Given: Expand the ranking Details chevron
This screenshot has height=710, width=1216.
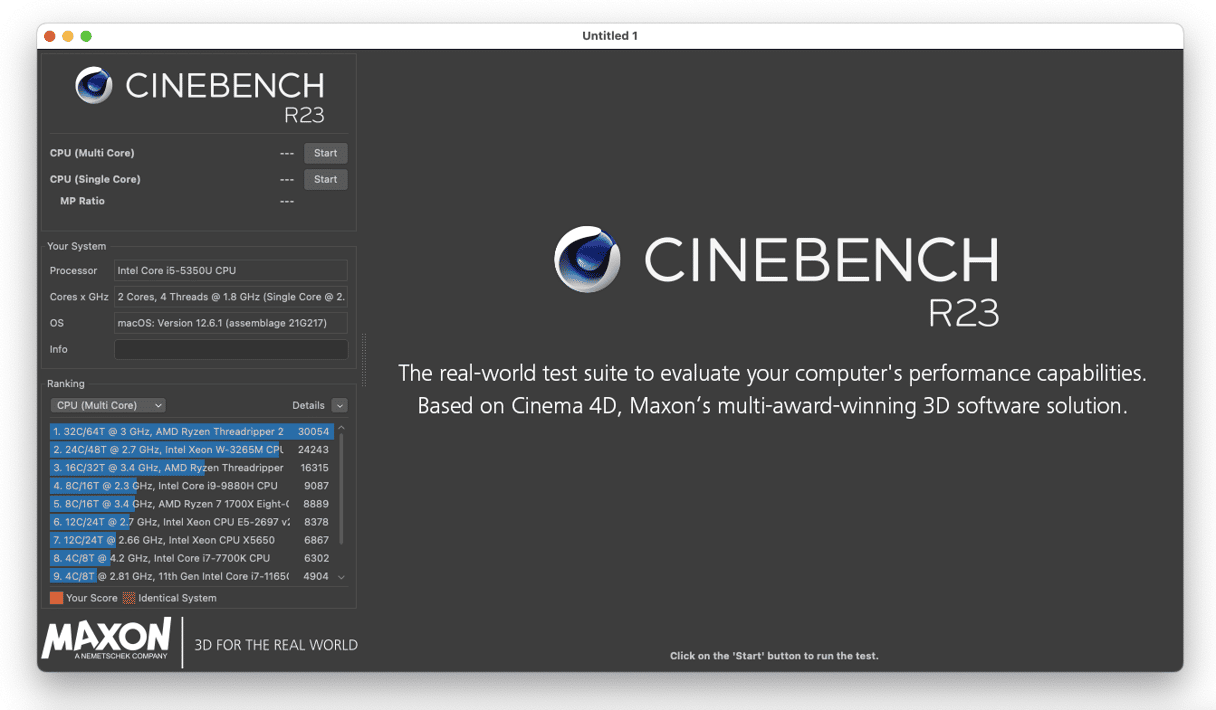Looking at the screenshot, I should tap(340, 405).
